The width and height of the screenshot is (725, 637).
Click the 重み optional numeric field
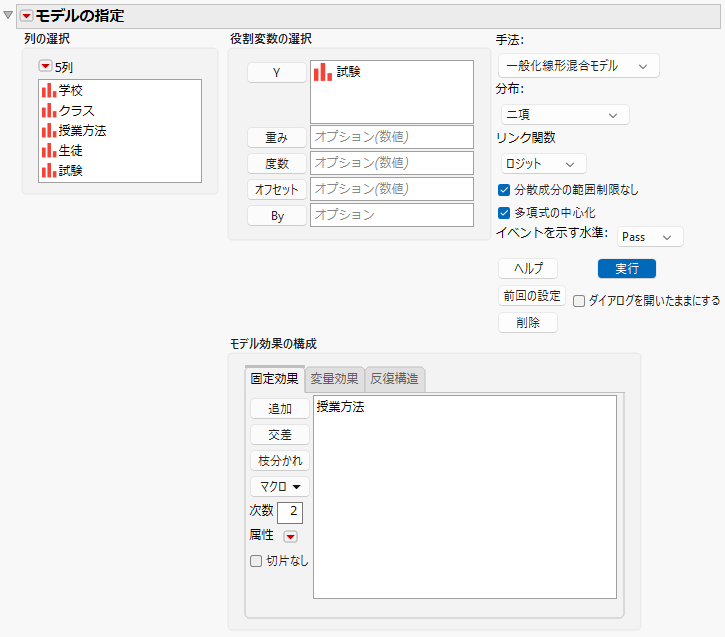pos(392,137)
